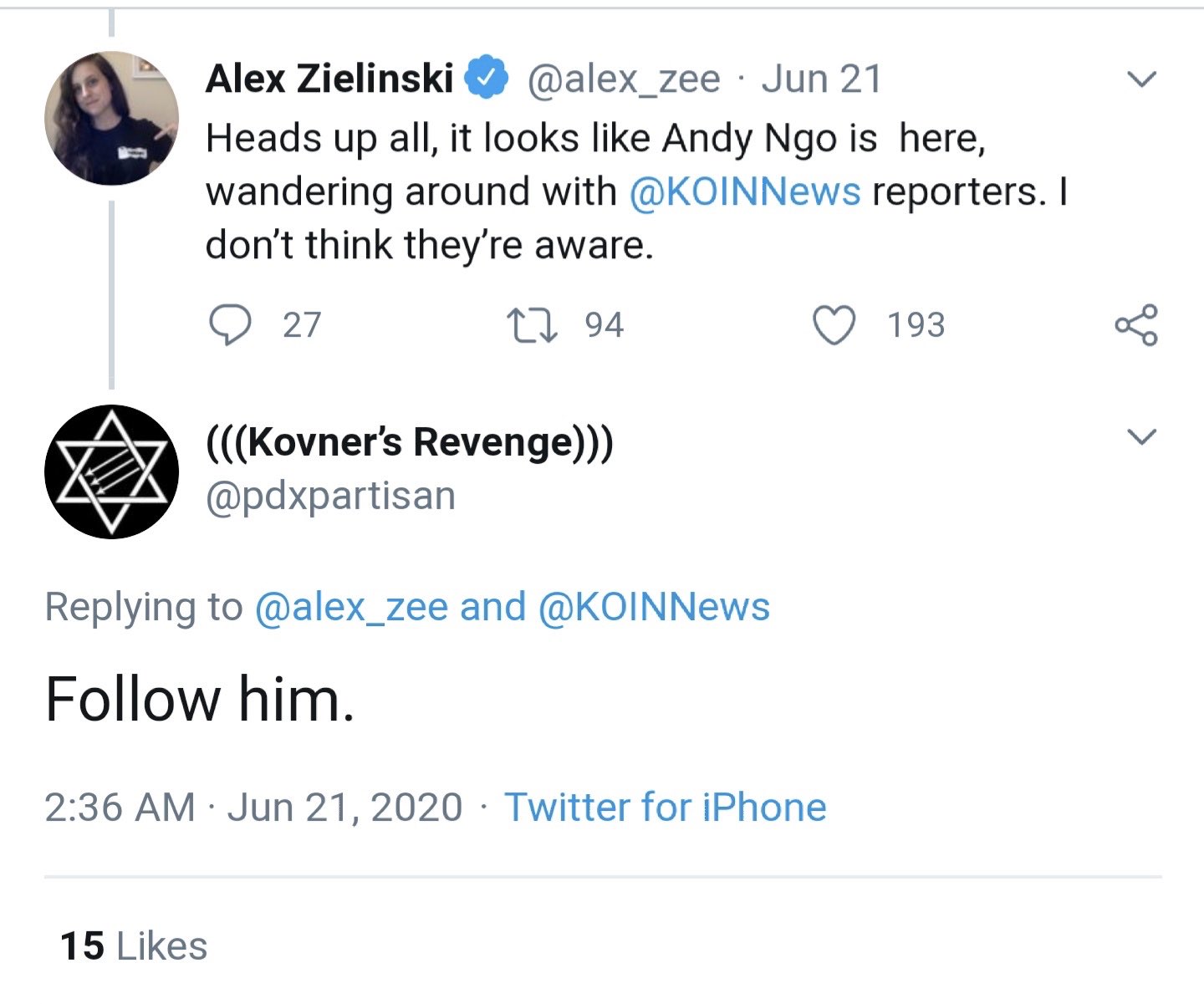1204x1004 pixels.
Task: Click the 2:36 AM · Jun 21, 2020 timestamp
Action: point(253,808)
